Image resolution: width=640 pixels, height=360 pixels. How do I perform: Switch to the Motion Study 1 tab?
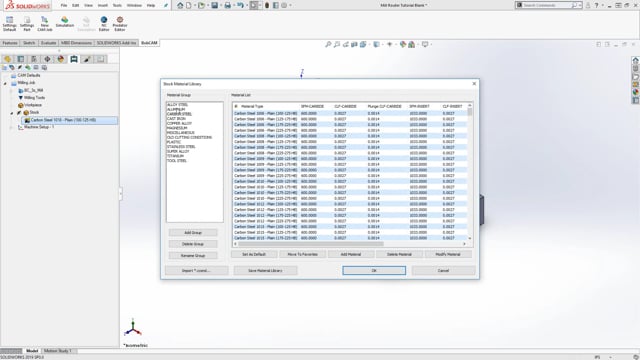(58, 351)
